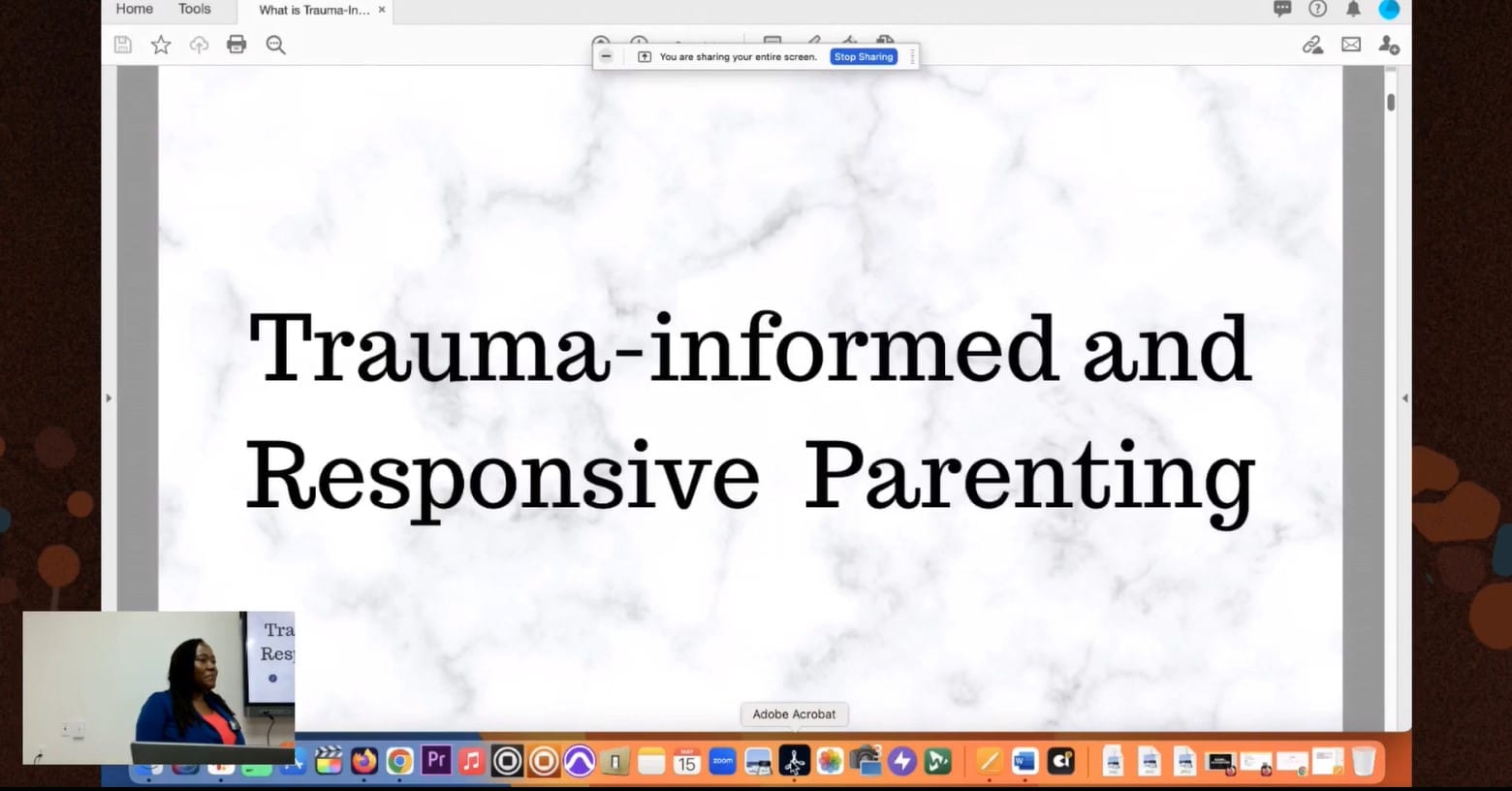This screenshot has width=1512, height=791.
Task: Click the right page navigation arrow
Action: [x=1404, y=396]
